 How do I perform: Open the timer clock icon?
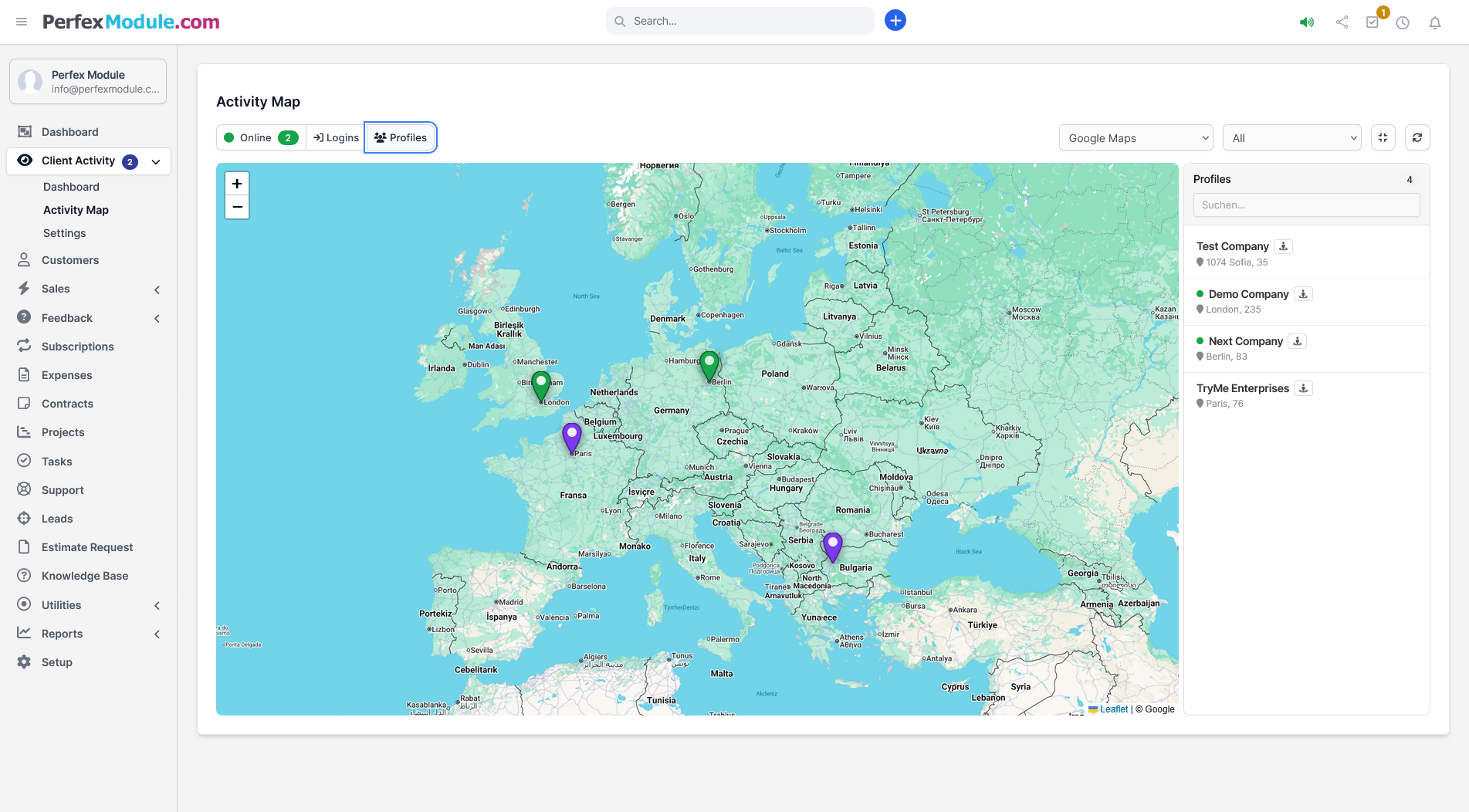point(1403,22)
